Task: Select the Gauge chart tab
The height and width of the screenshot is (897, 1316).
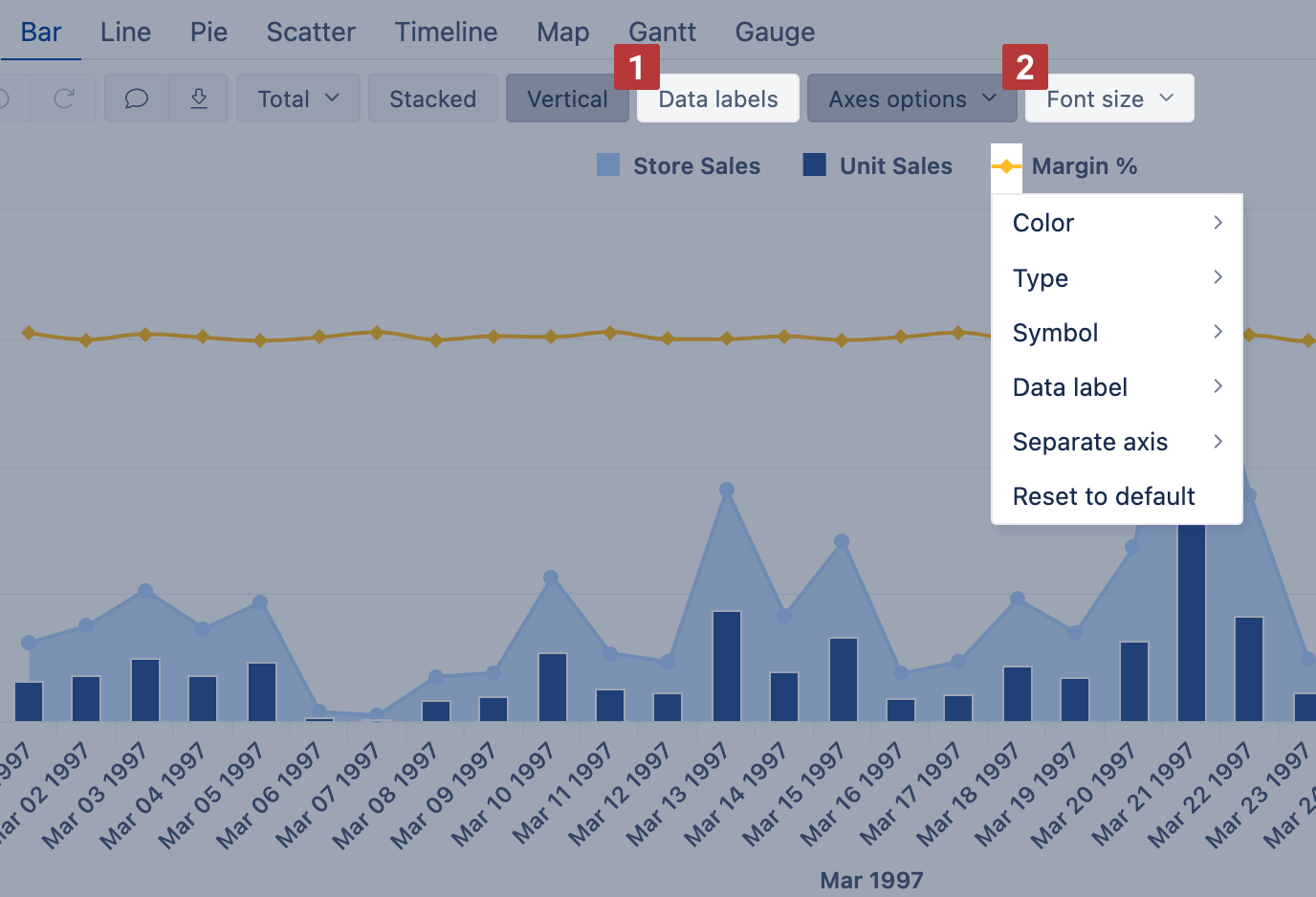Action: tap(775, 32)
